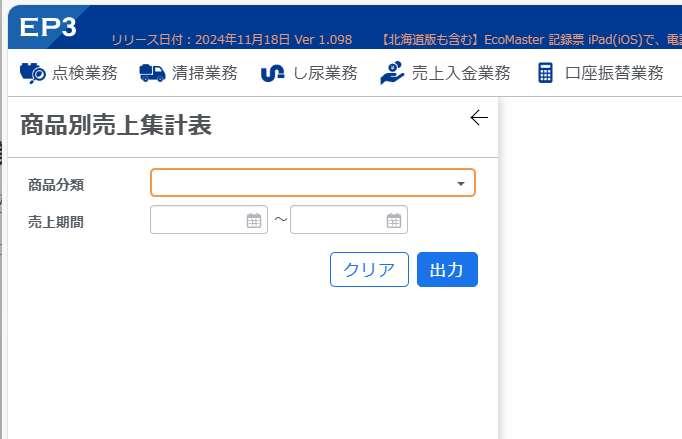The image size is (682, 439).
Task: Click the クリア button
Action: [x=369, y=270]
